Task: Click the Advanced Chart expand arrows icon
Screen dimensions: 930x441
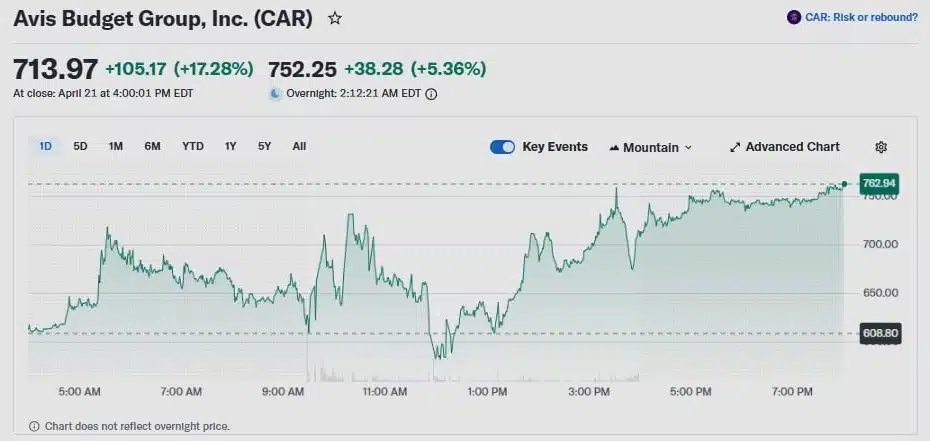Action: tap(735, 147)
